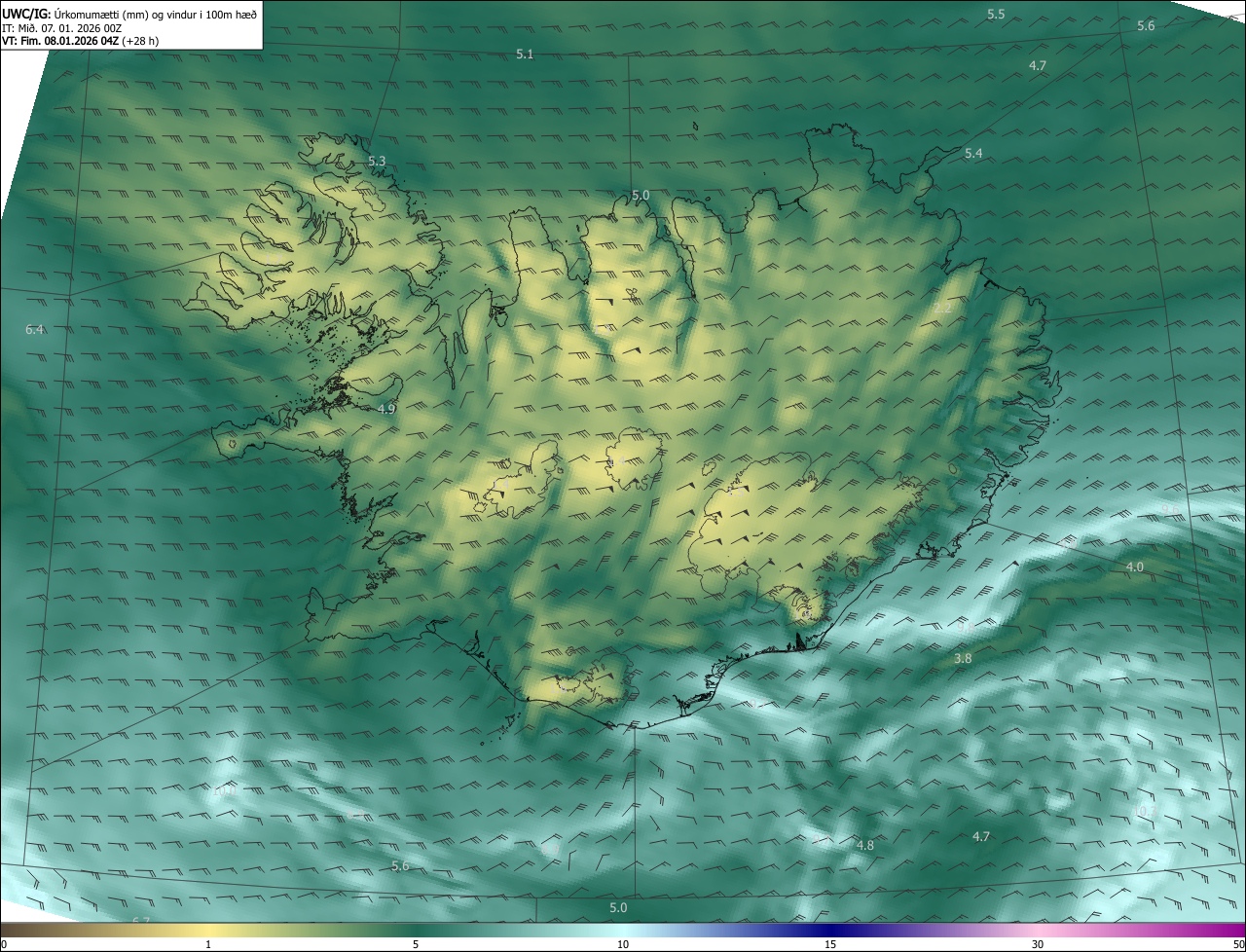Click the colorbar tick label "0"
This screenshot has height=952, width=1246.
tap(3, 944)
